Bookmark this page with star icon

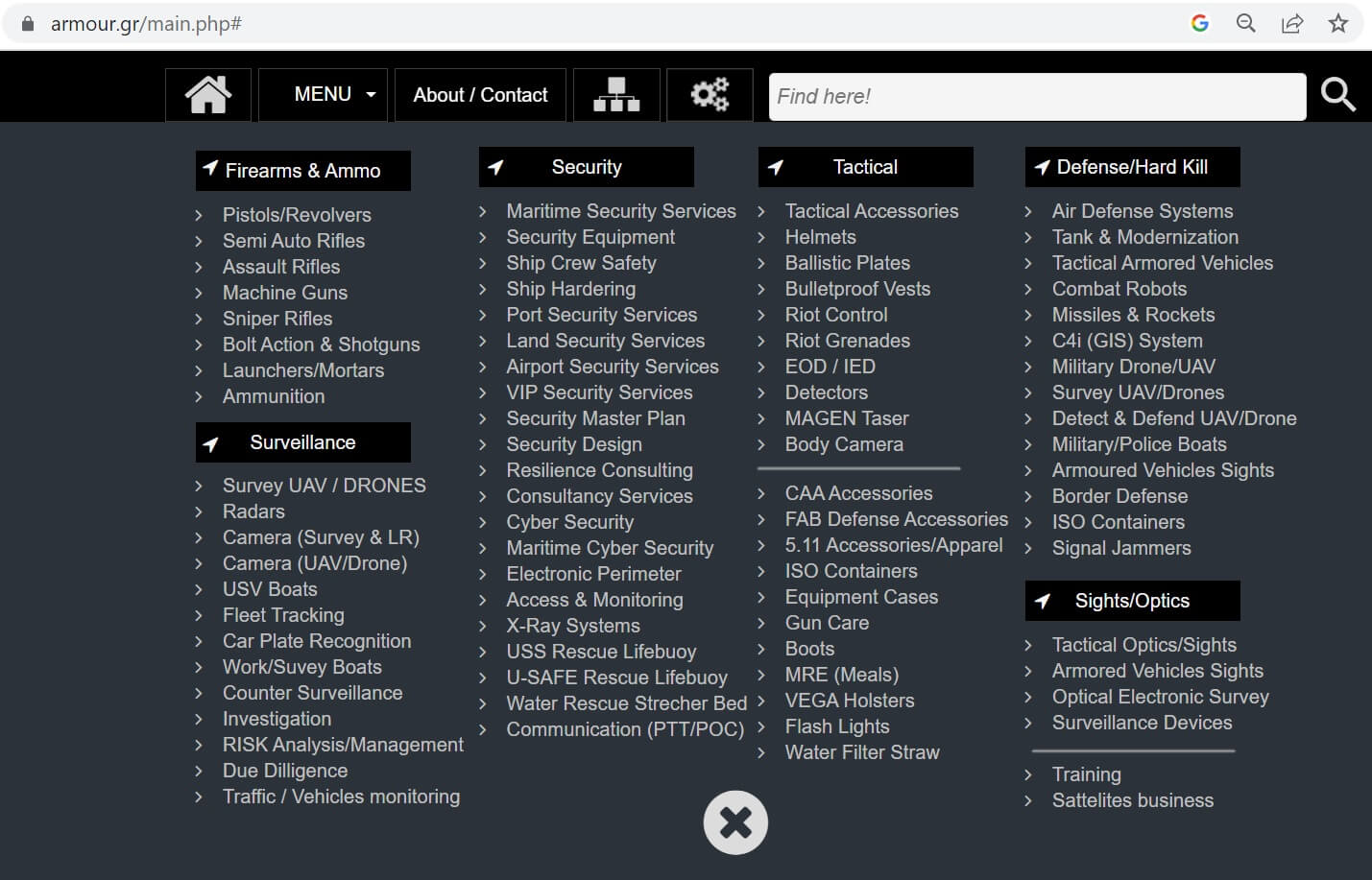tap(1338, 24)
